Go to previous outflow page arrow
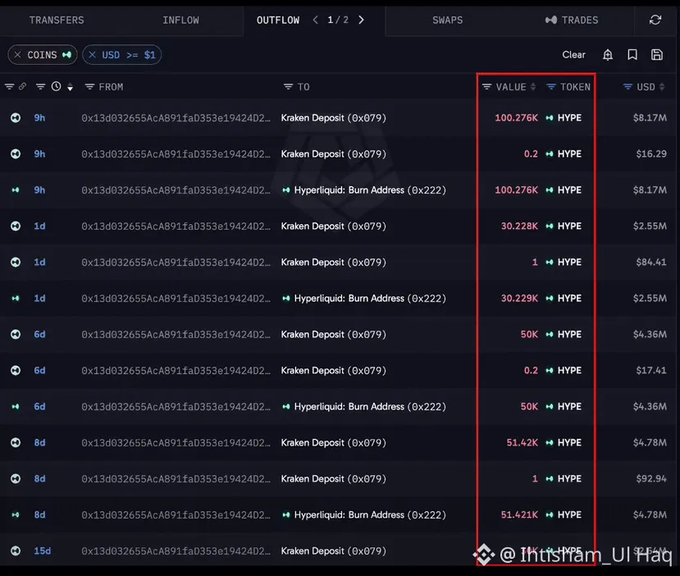This screenshot has width=680, height=576. click(x=315, y=20)
